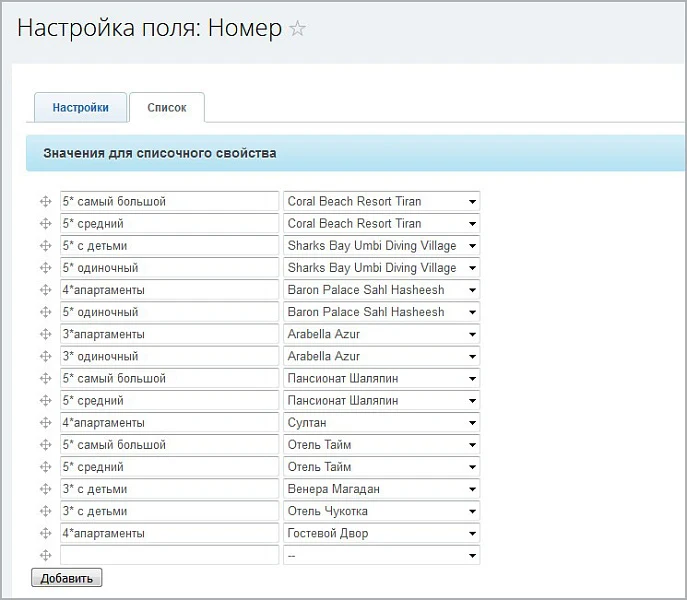Open the Отель Чукотка dropdown
The height and width of the screenshot is (600, 687).
382,511
